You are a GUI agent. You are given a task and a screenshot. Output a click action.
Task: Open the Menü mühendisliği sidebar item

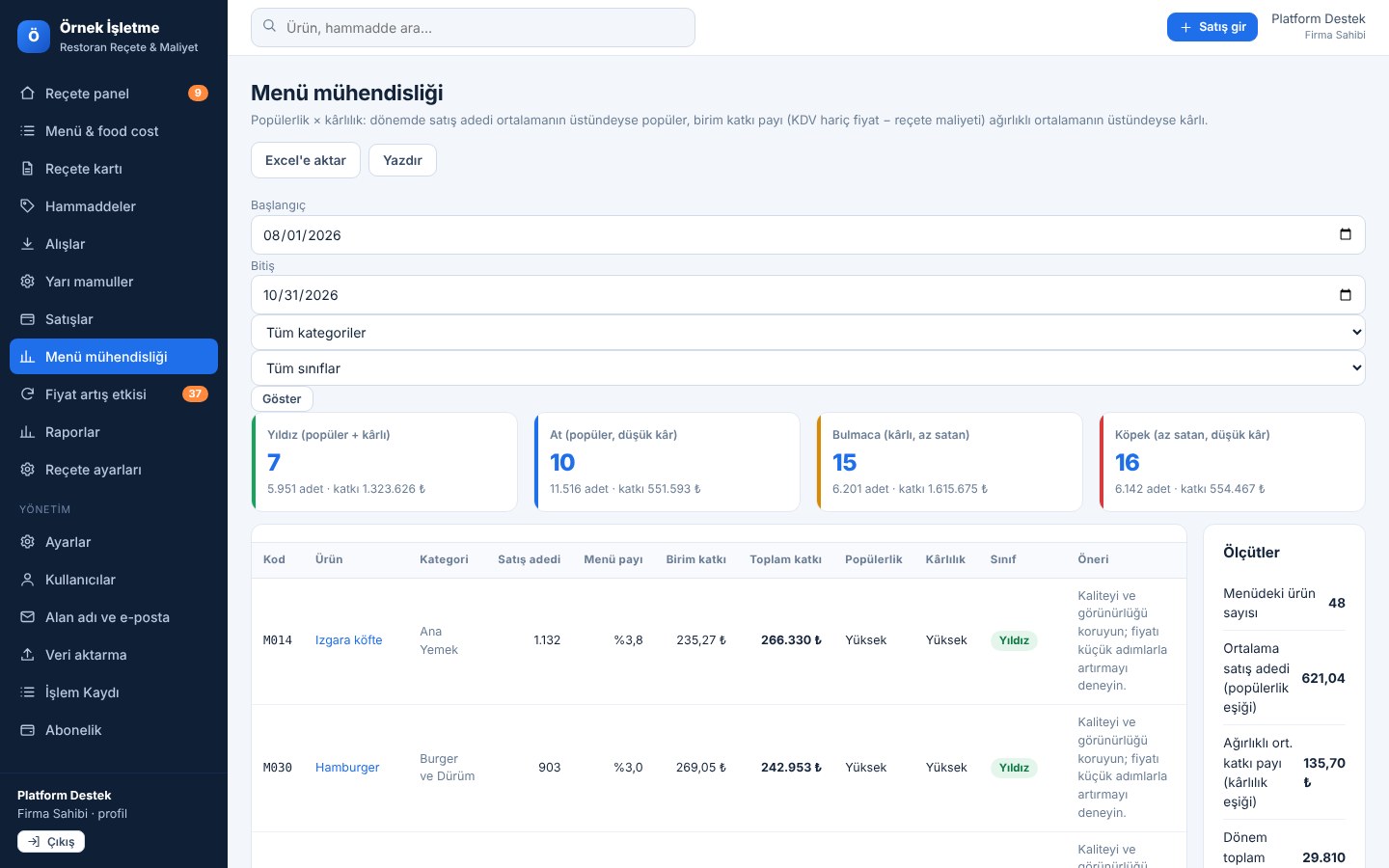(114, 357)
